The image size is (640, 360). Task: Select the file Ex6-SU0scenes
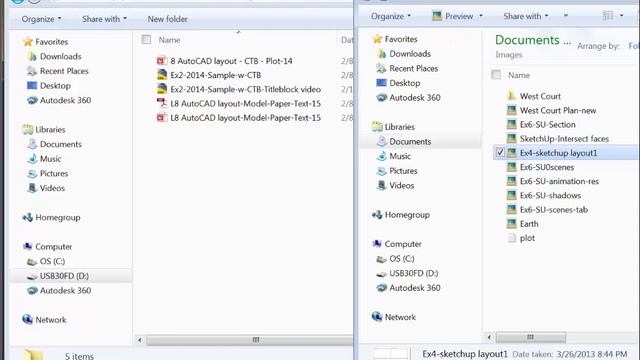tap(547, 167)
